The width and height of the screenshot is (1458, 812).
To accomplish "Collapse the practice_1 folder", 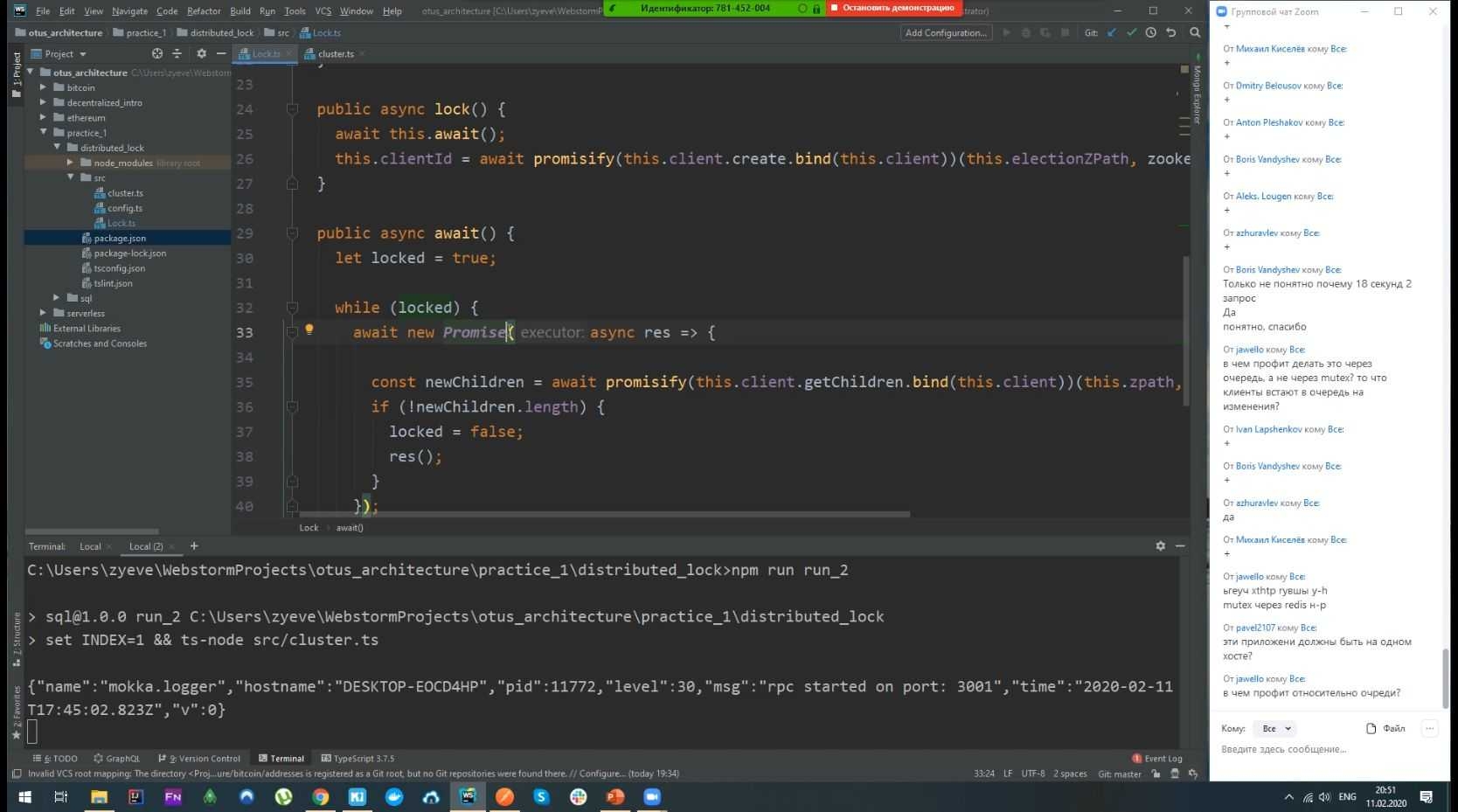I will 43,133.
